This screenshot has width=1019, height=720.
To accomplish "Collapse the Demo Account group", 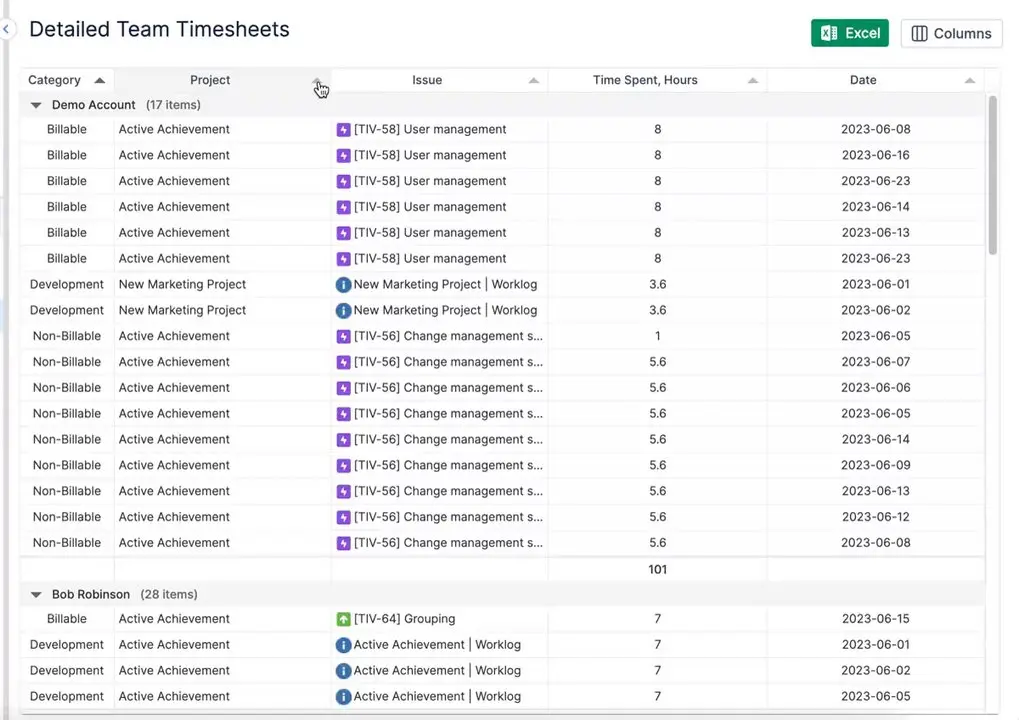I will point(36,104).
